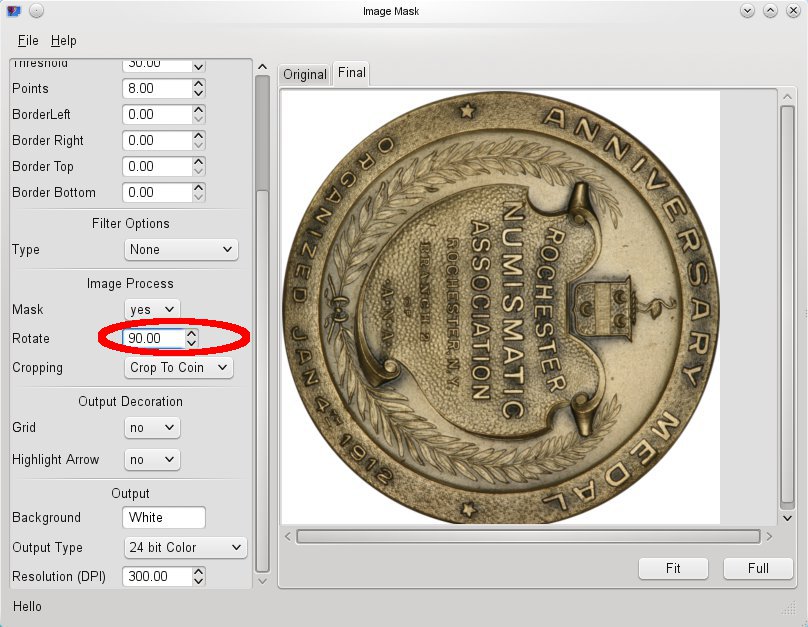The height and width of the screenshot is (627, 808).
Task: Open the Grid dropdown
Action: pos(152,428)
